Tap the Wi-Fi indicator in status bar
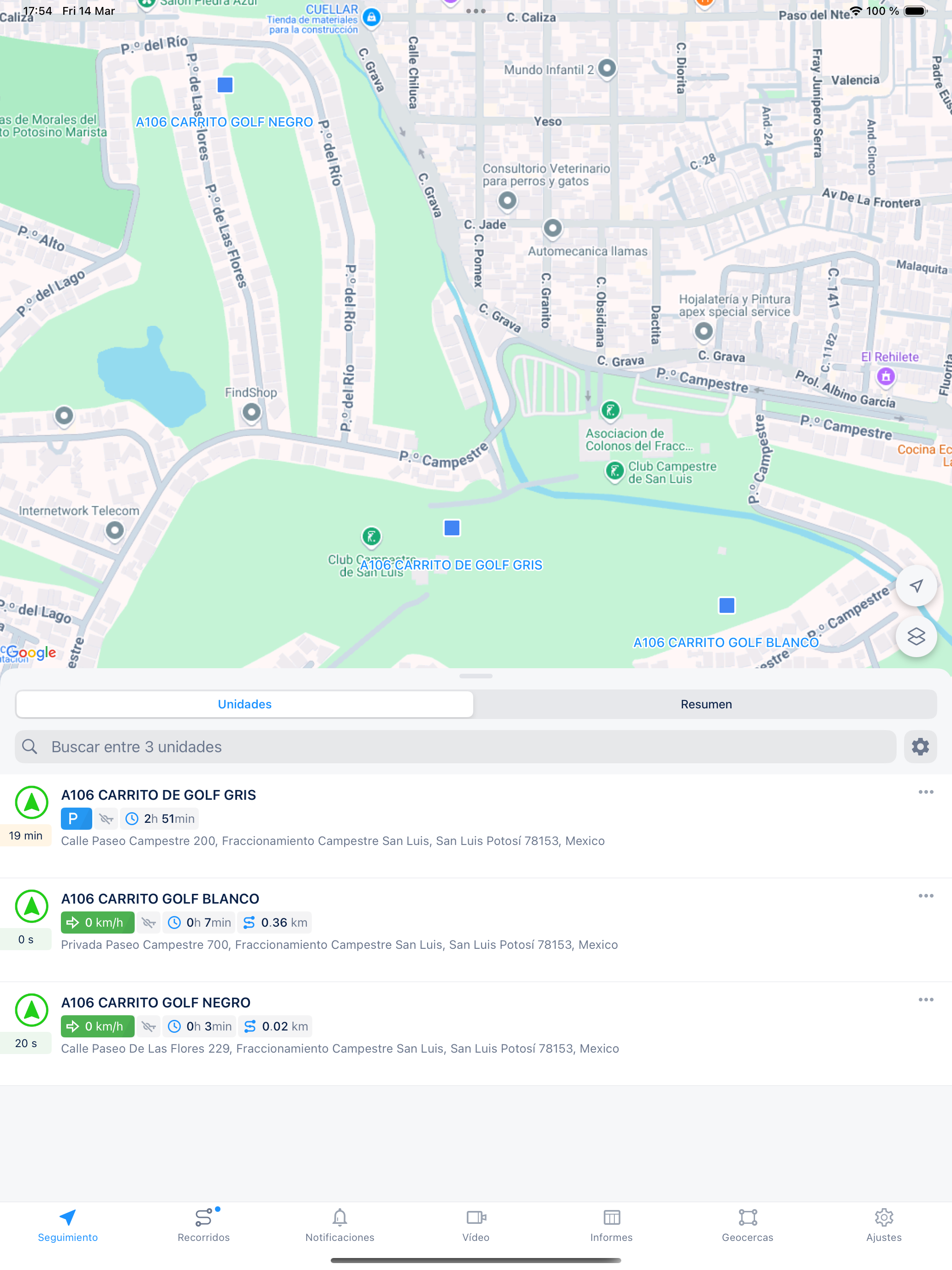This screenshot has width=952, height=1270. pyautogui.click(x=855, y=11)
